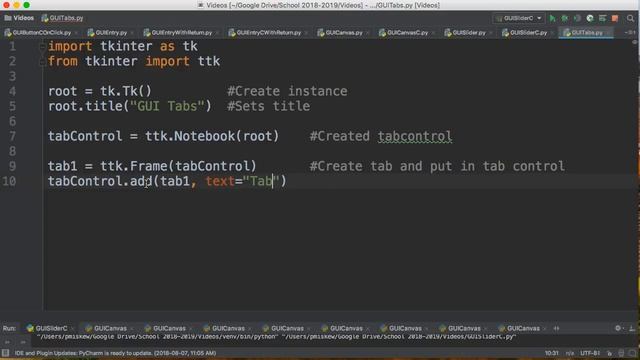Click cursor position 10:31 in status bar
Viewport: 640px width, 360px height.
[551, 353]
